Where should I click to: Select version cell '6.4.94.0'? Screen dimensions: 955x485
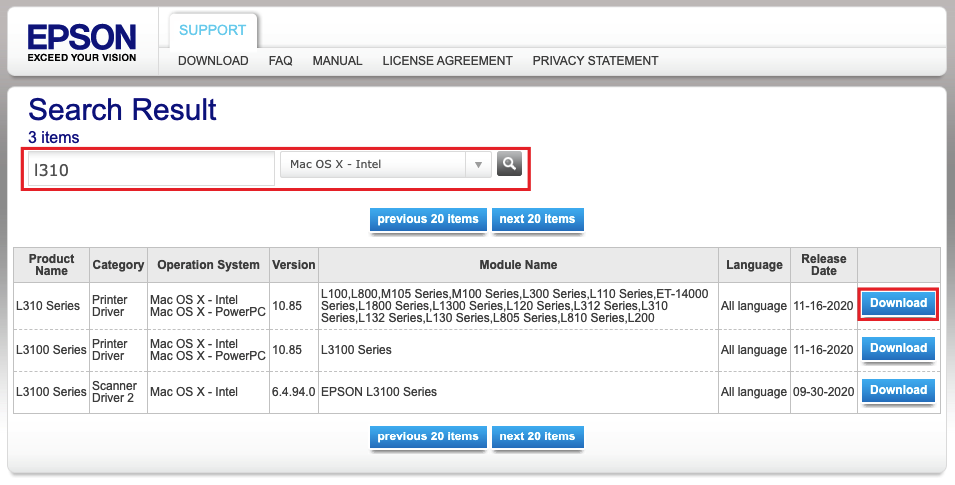294,392
